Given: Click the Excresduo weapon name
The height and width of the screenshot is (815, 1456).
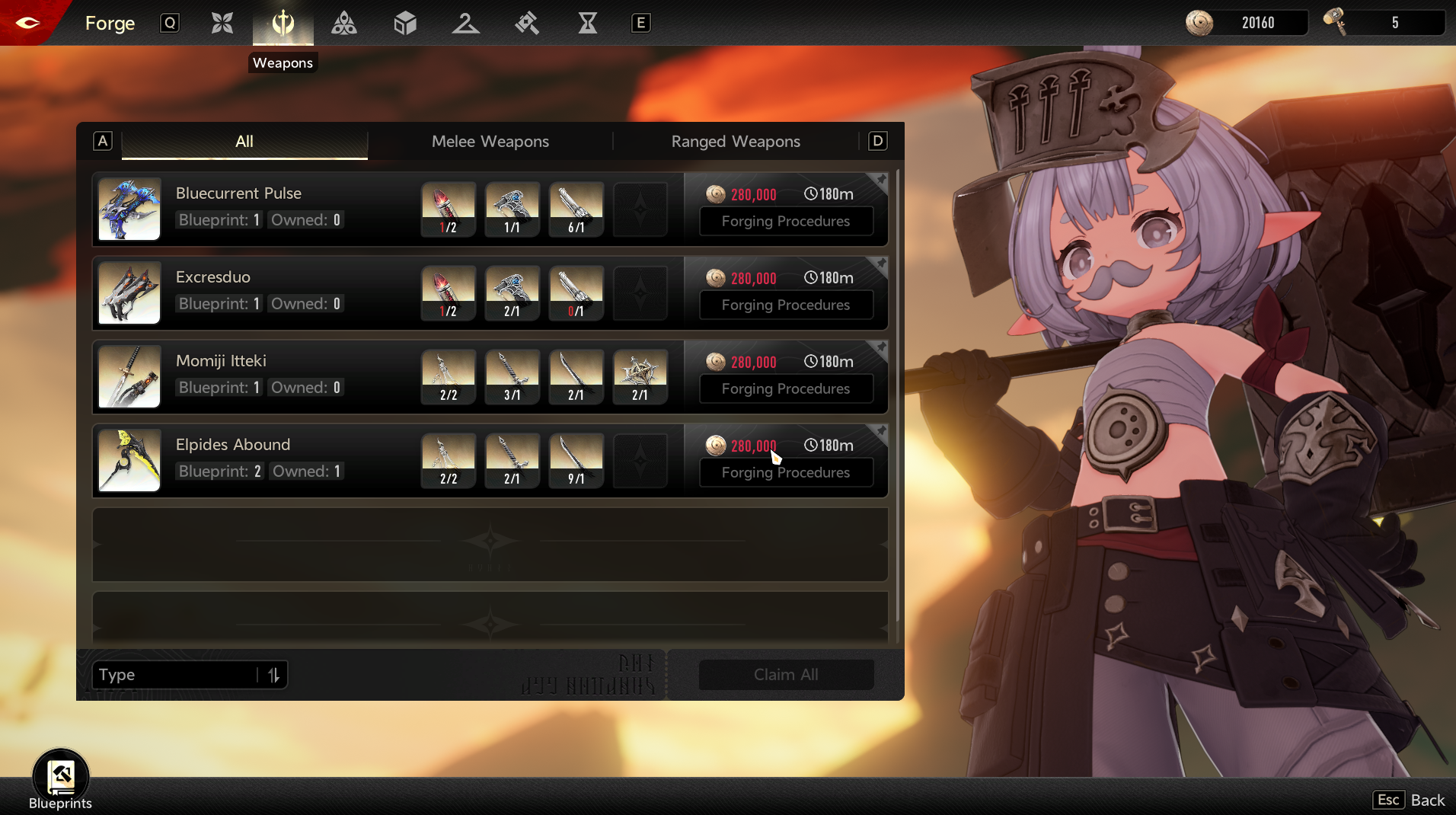Looking at the screenshot, I should tap(213, 277).
